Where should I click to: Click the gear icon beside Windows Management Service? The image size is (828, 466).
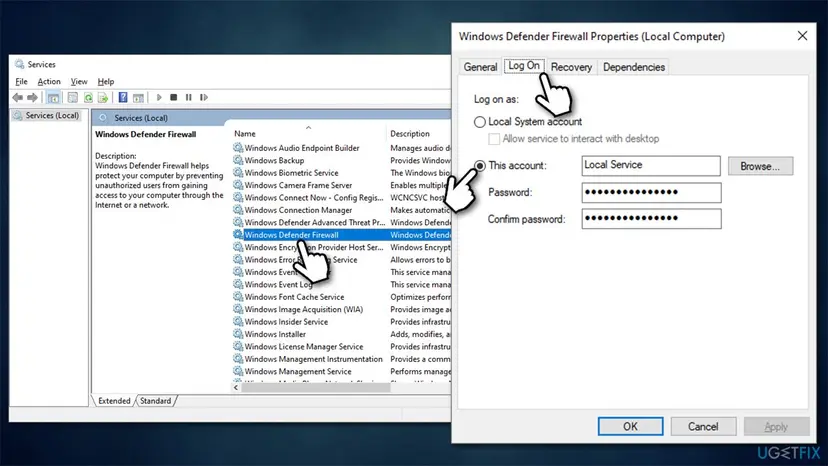tap(238, 371)
